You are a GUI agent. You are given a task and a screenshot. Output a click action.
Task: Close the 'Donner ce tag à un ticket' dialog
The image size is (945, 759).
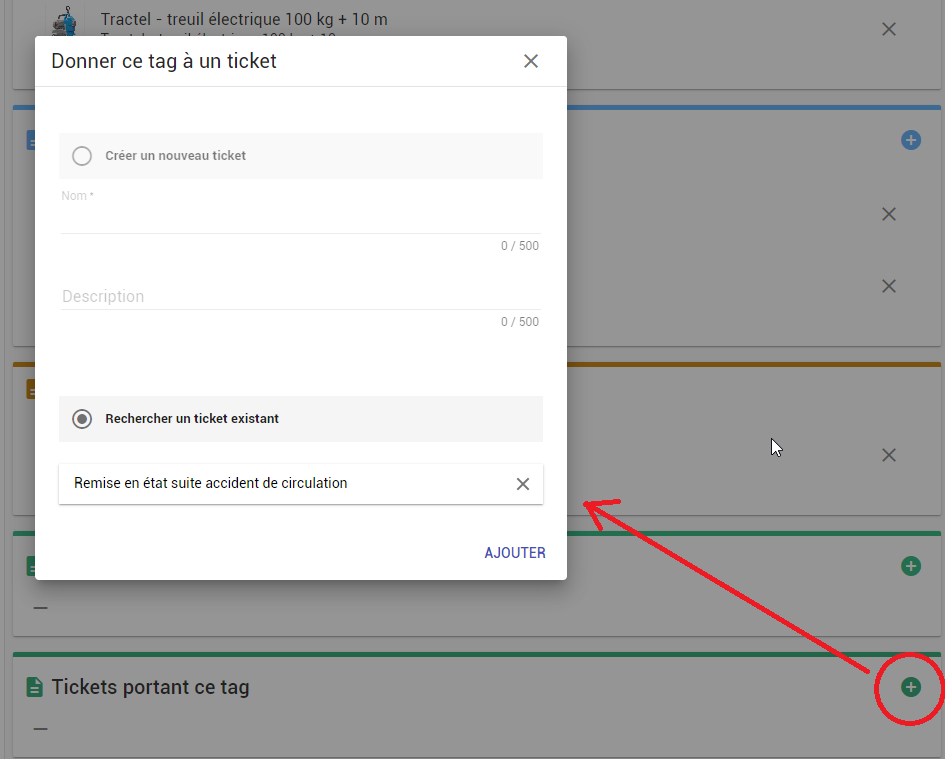point(530,61)
